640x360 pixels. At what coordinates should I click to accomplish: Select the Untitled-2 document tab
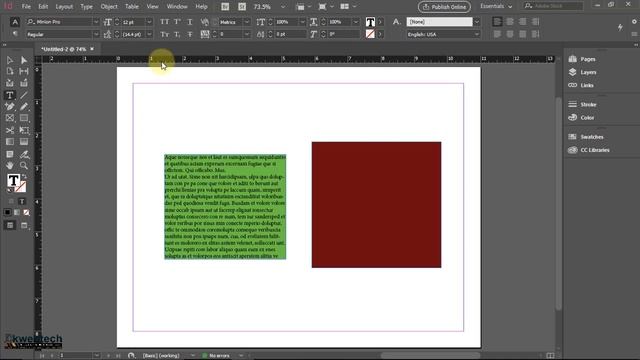click(64, 49)
